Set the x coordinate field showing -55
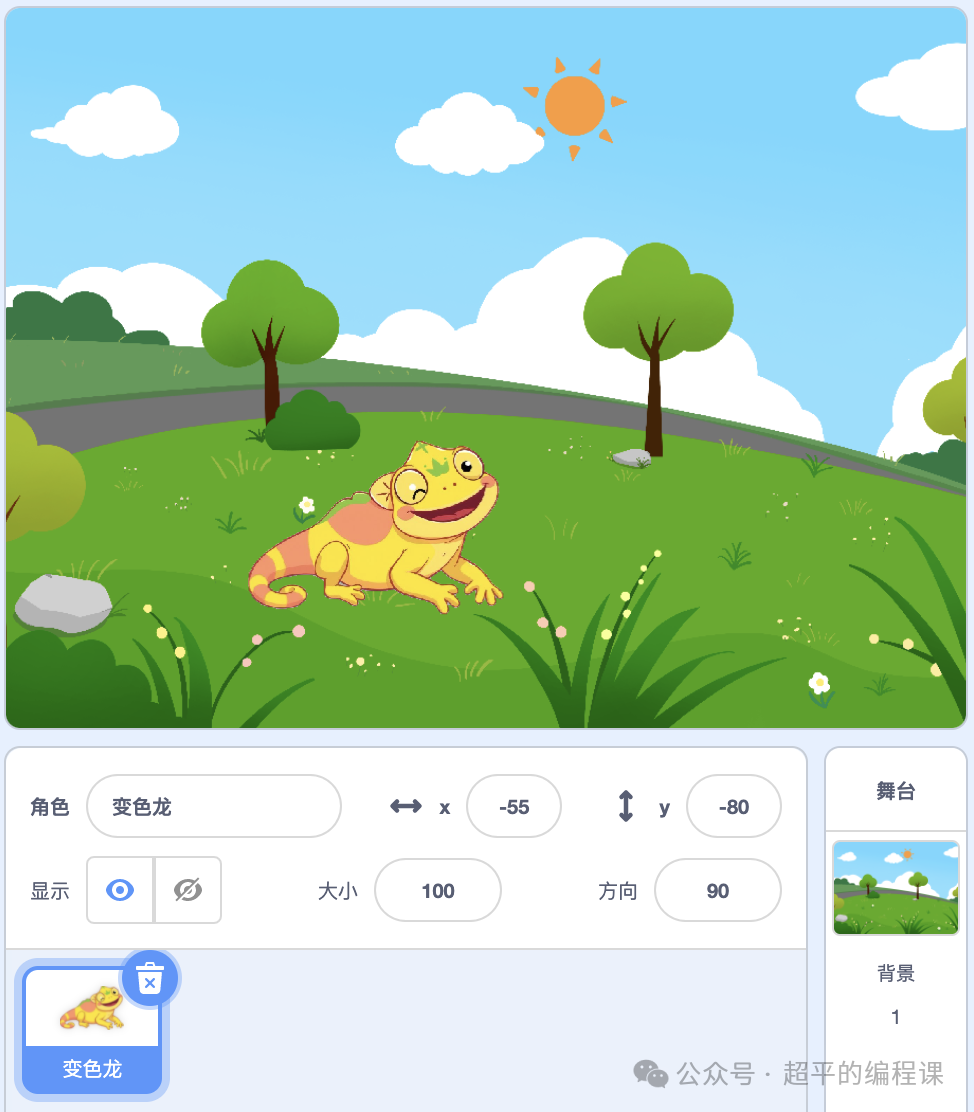This screenshot has width=974, height=1112. [514, 806]
